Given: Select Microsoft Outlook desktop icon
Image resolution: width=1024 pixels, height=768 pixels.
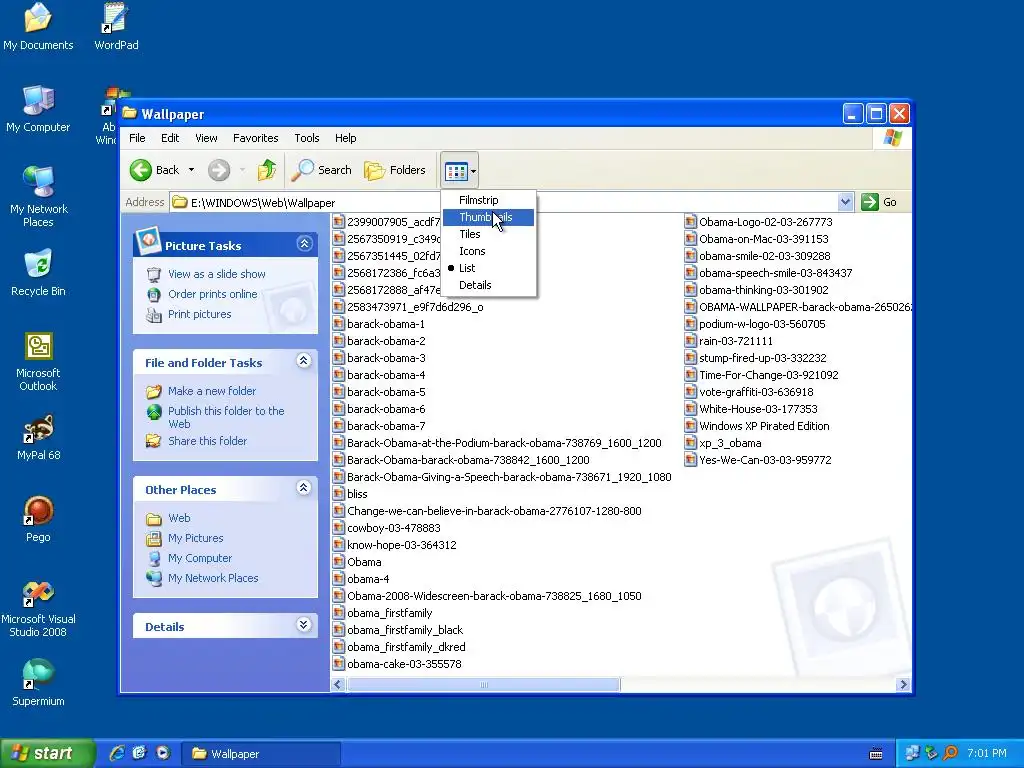Looking at the screenshot, I should tap(38, 361).
